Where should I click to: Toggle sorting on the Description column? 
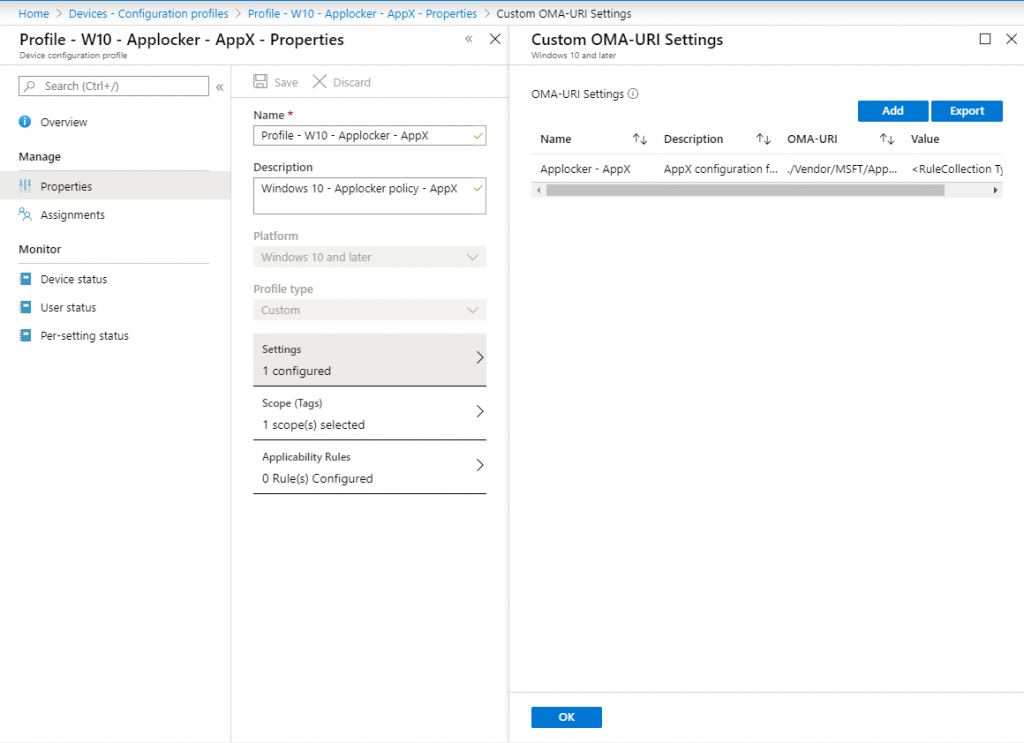(x=763, y=138)
